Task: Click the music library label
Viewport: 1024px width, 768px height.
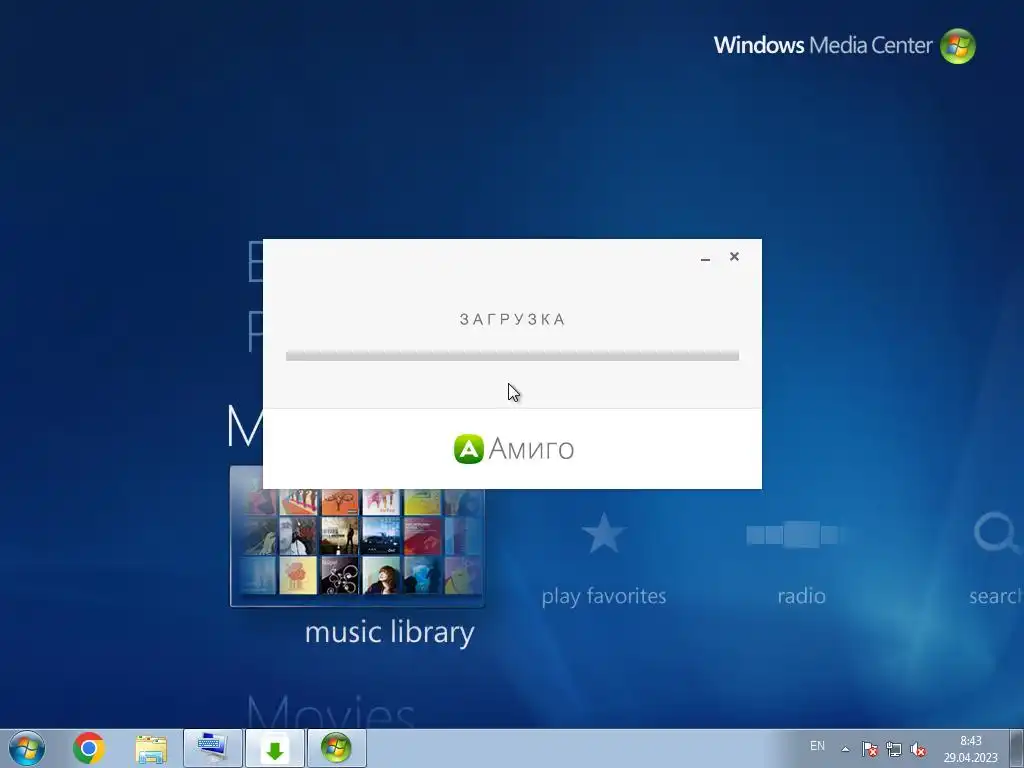Action: [390, 632]
